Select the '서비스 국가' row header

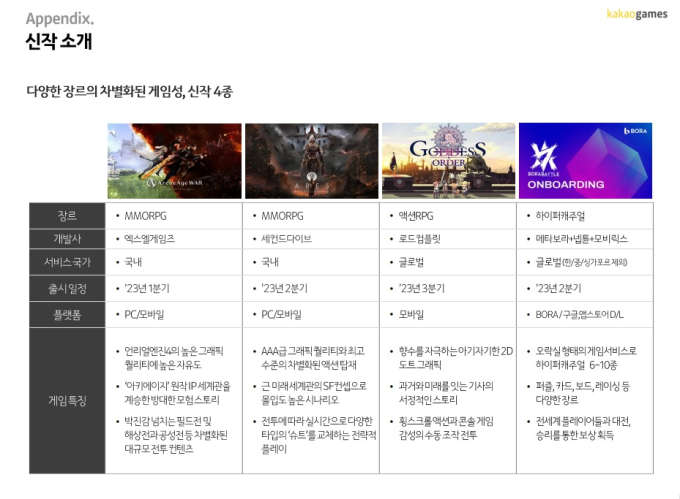[x=67, y=262]
